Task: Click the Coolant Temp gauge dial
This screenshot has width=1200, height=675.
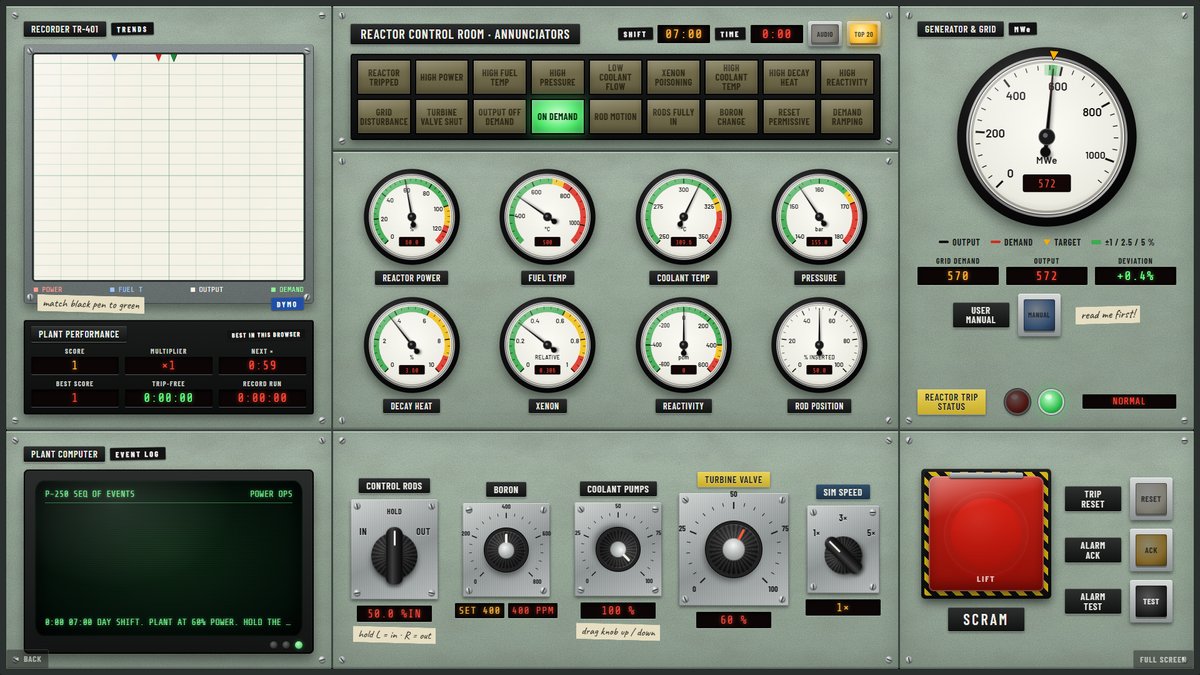Action: coord(684,217)
